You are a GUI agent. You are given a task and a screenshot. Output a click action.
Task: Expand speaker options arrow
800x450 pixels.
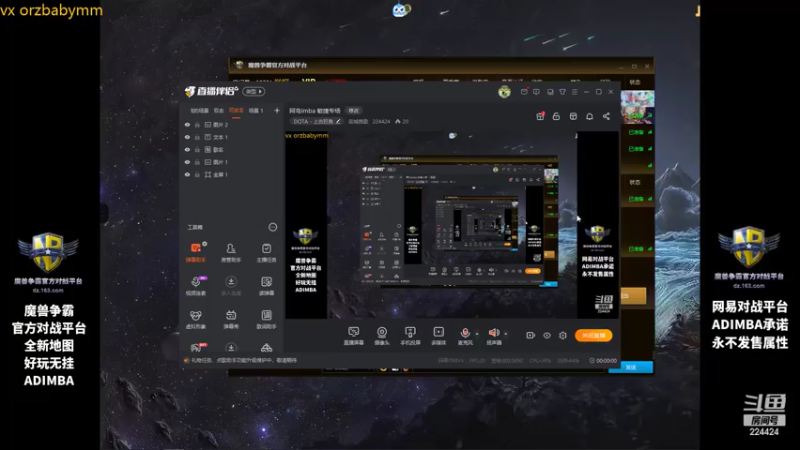[506, 334]
